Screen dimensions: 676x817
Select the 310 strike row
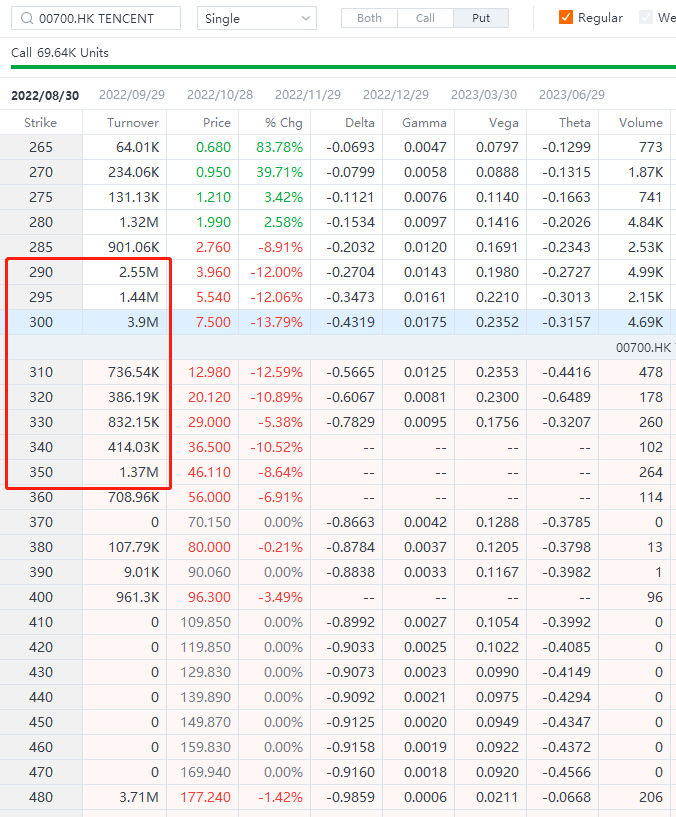(338, 373)
